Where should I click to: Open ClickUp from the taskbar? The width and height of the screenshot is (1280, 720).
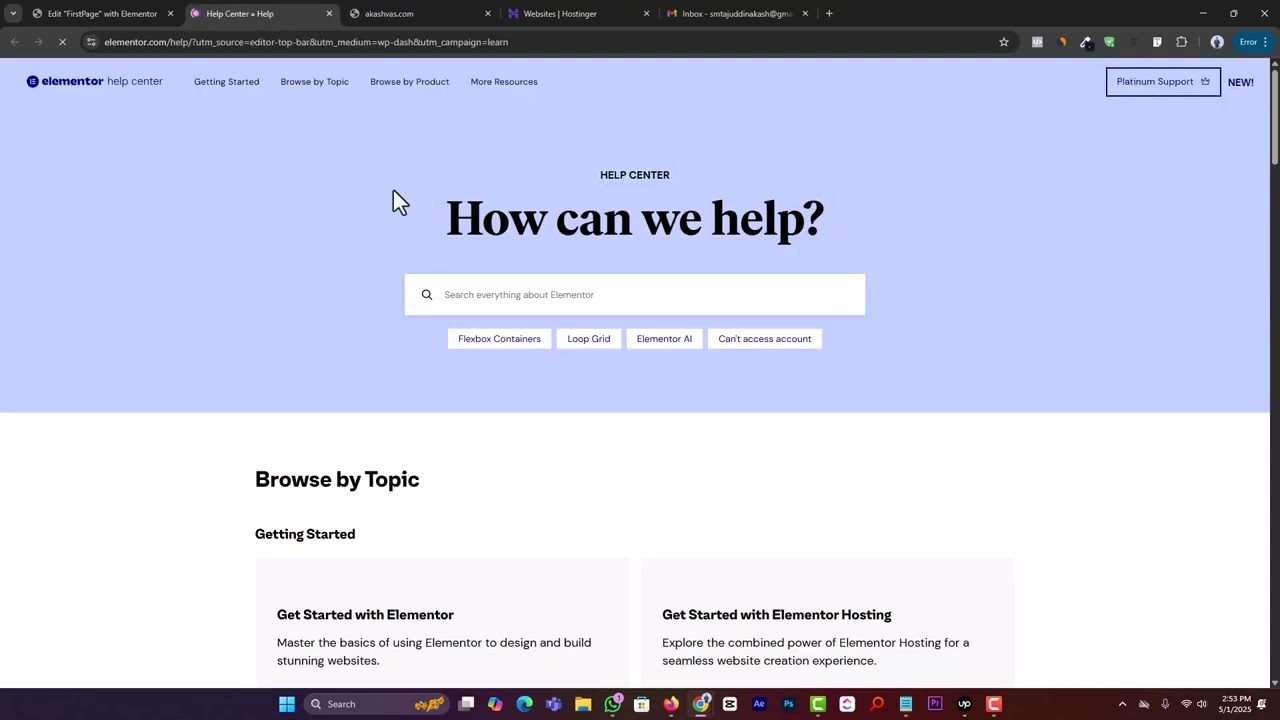(847, 704)
